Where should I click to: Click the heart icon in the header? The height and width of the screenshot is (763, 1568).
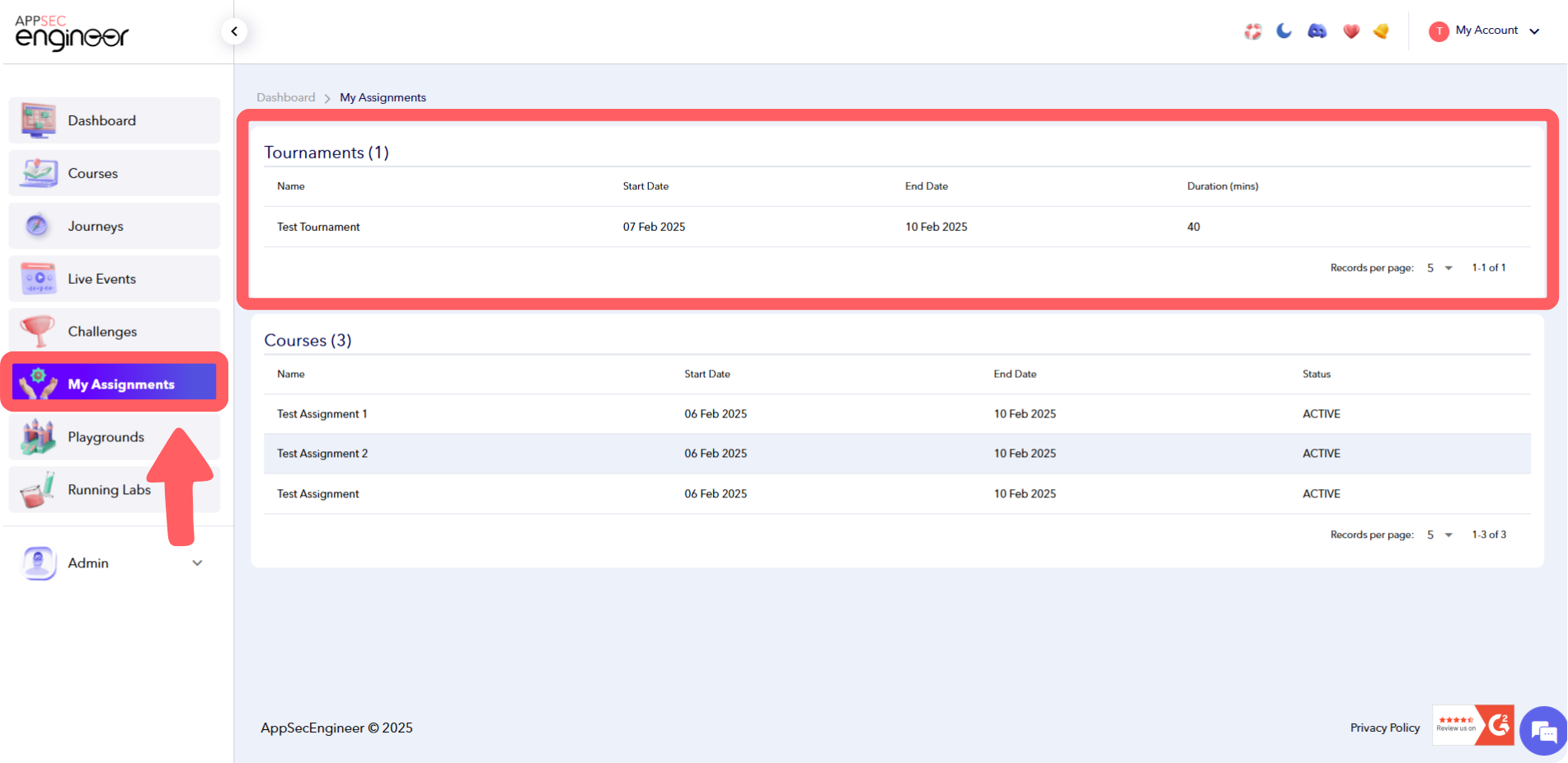(x=1351, y=31)
